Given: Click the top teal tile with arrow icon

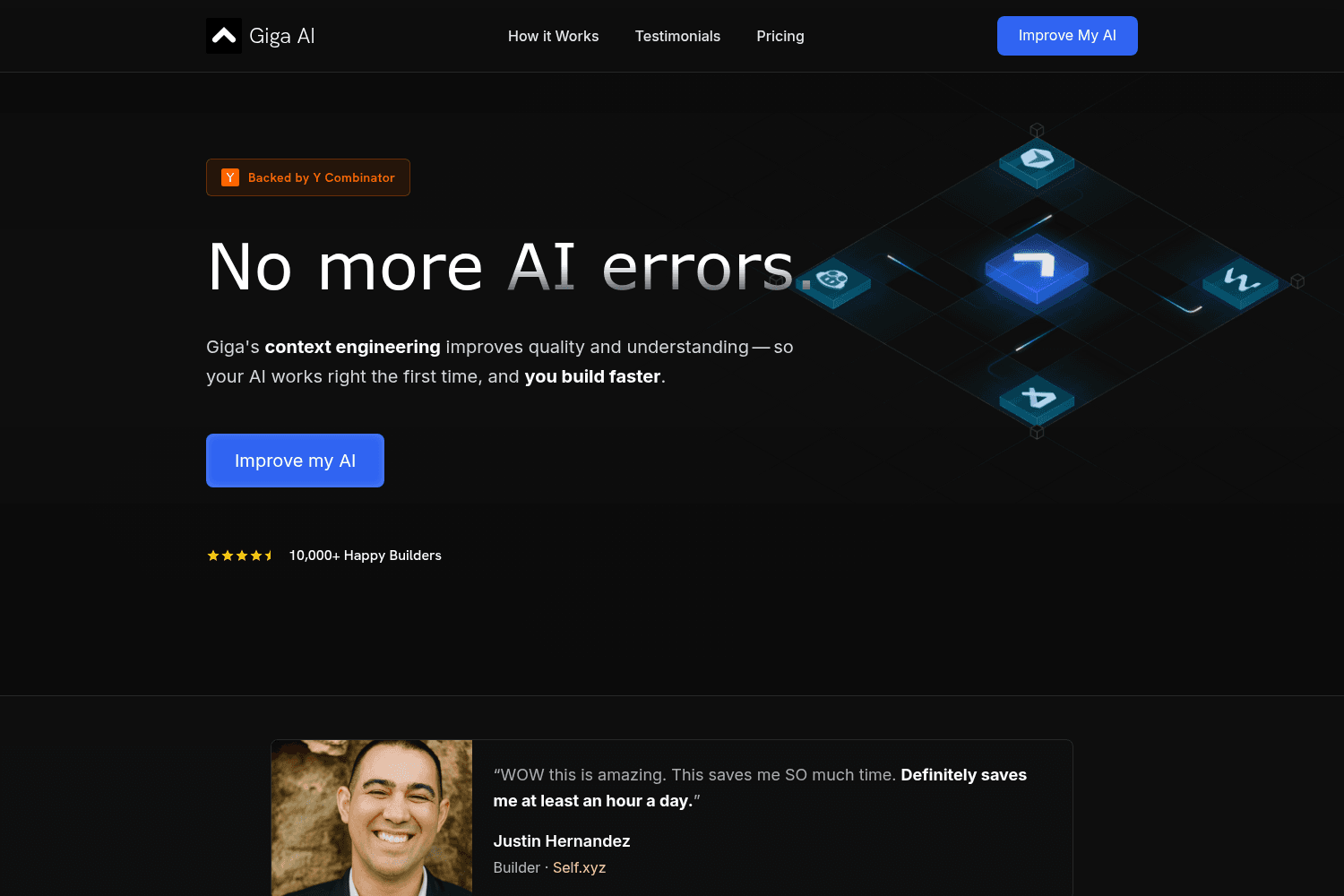Looking at the screenshot, I should pyautogui.click(x=1037, y=162).
